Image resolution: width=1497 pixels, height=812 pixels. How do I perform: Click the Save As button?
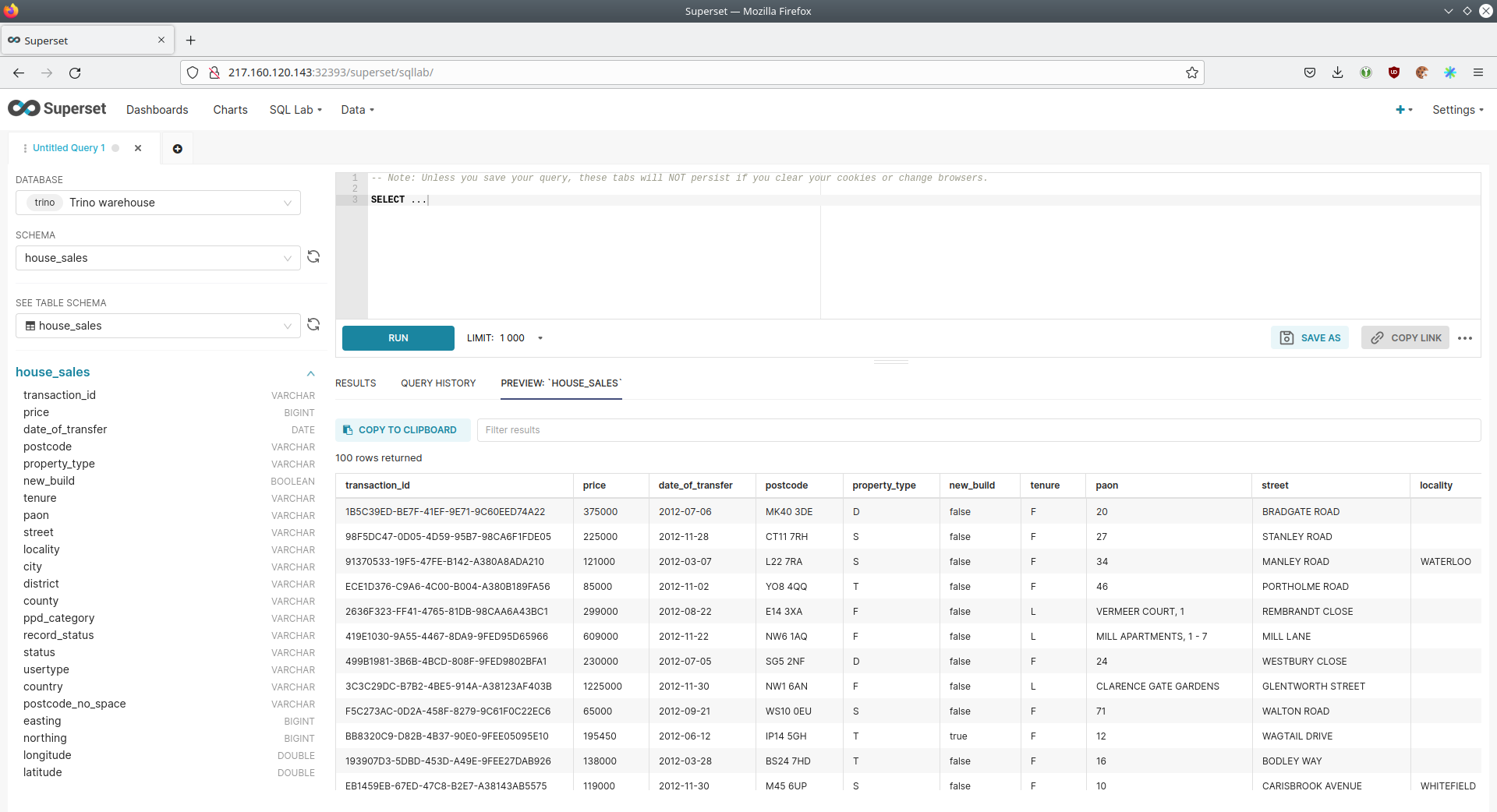[1310, 338]
